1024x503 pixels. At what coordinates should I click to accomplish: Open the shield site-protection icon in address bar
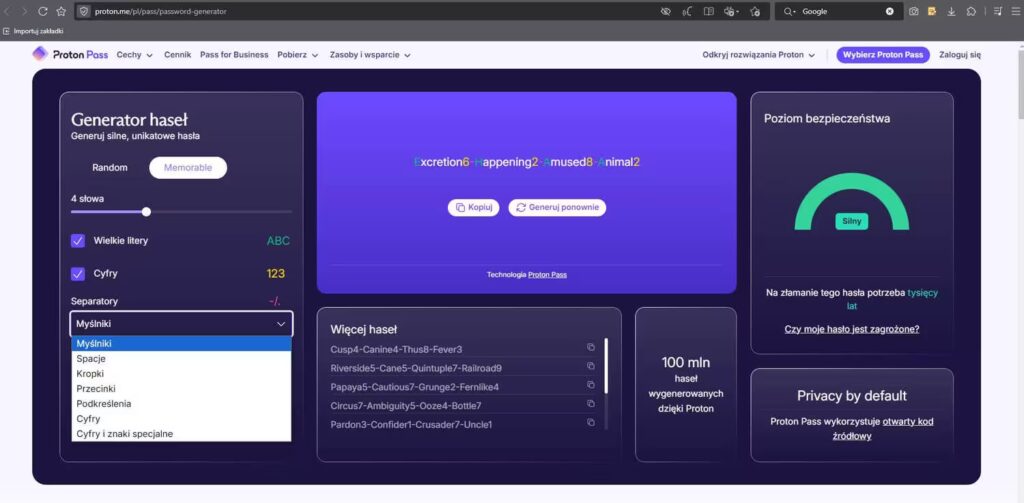point(84,11)
